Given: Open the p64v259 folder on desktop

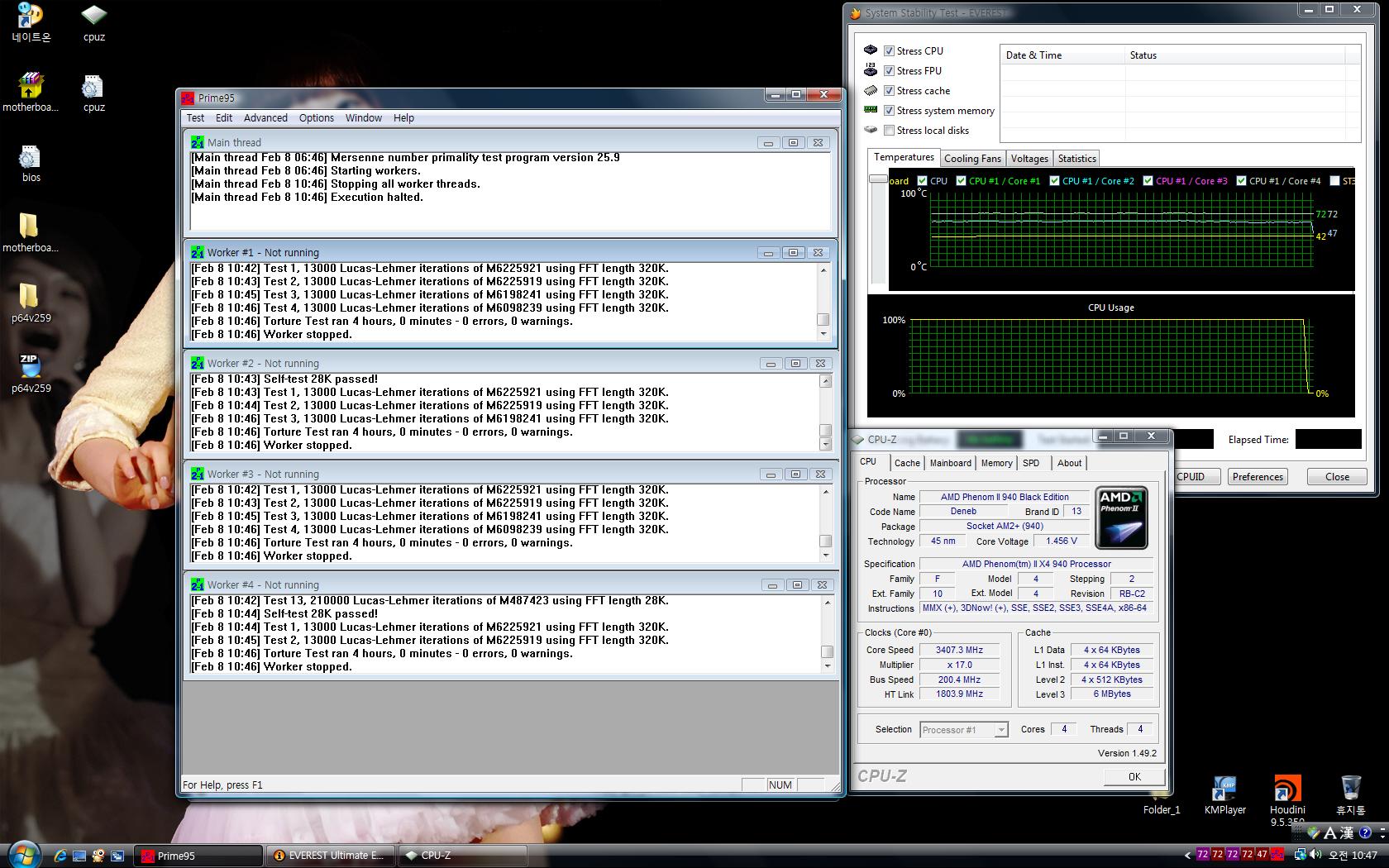Looking at the screenshot, I should (31, 303).
